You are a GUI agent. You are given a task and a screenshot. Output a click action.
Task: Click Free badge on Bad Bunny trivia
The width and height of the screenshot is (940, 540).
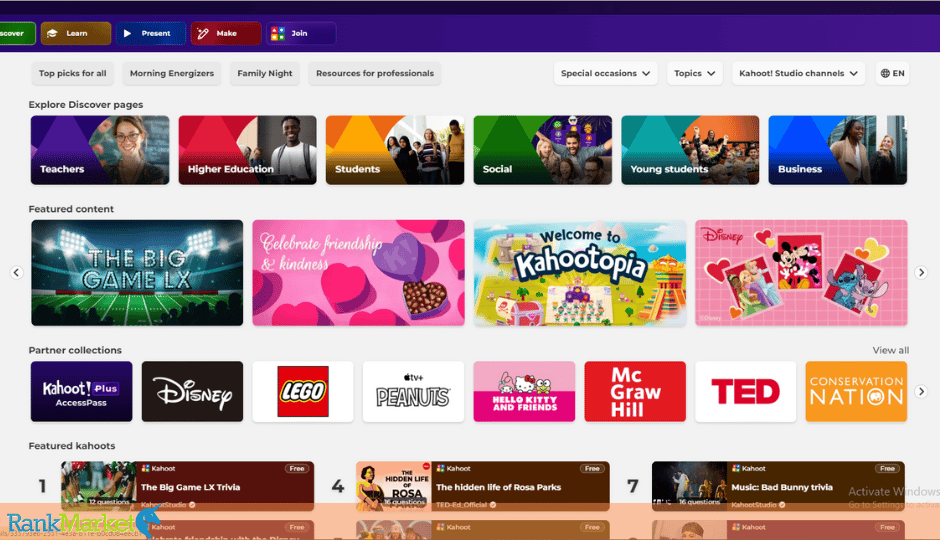pyautogui.click(x=887, y=469)
